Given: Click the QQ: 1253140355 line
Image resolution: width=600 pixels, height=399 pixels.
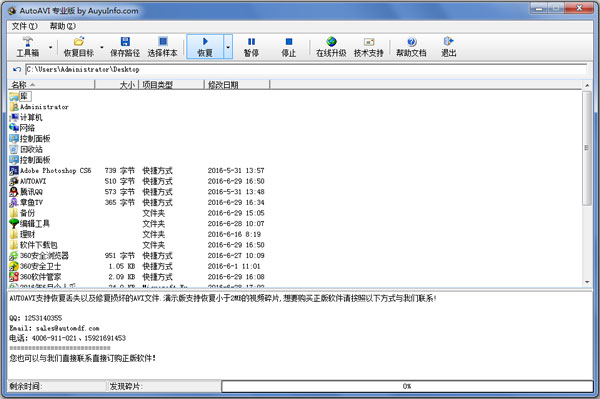Looking at the screenshot, I should (36, 318).
